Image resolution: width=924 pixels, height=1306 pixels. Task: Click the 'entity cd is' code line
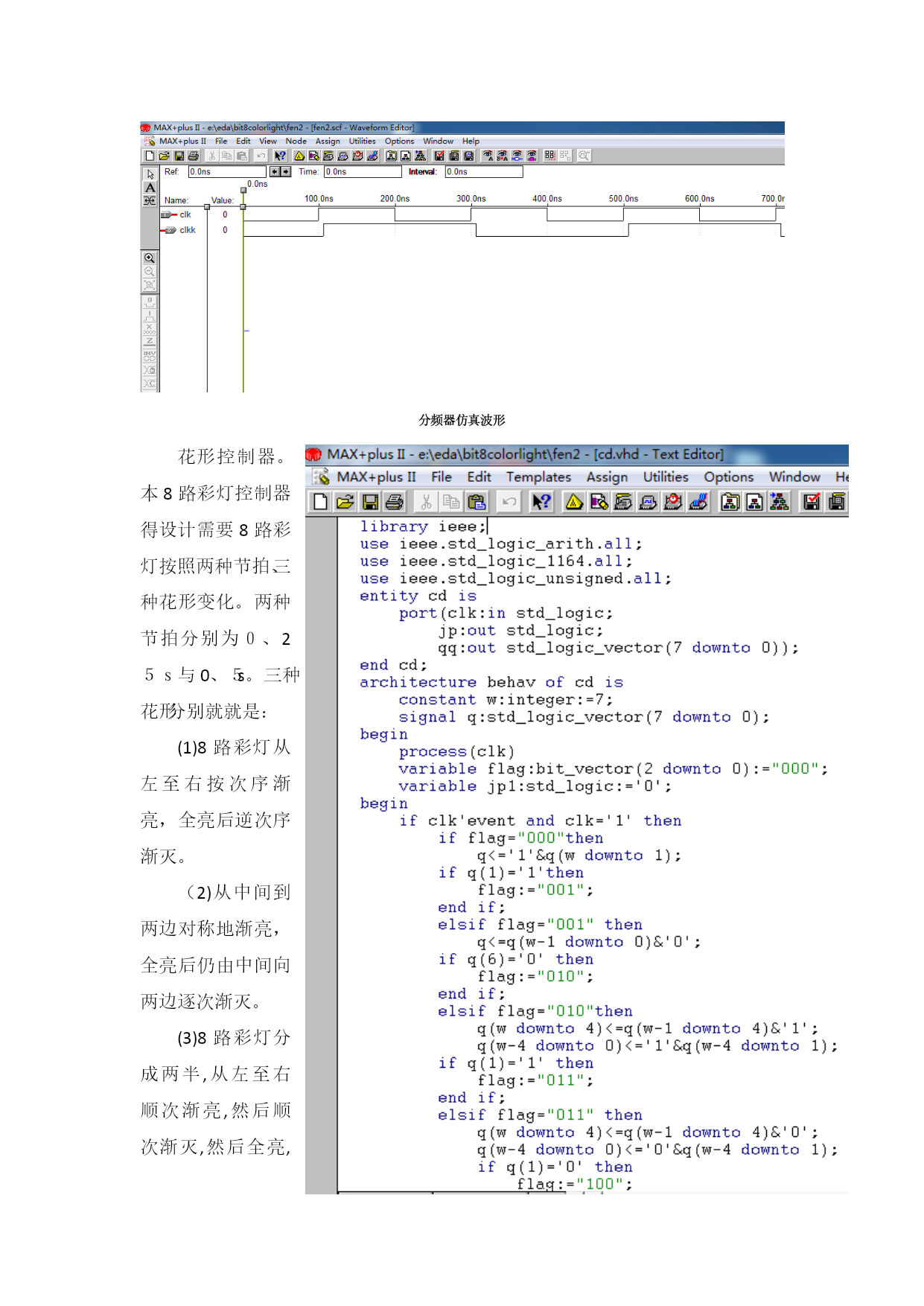coord(418,596)
